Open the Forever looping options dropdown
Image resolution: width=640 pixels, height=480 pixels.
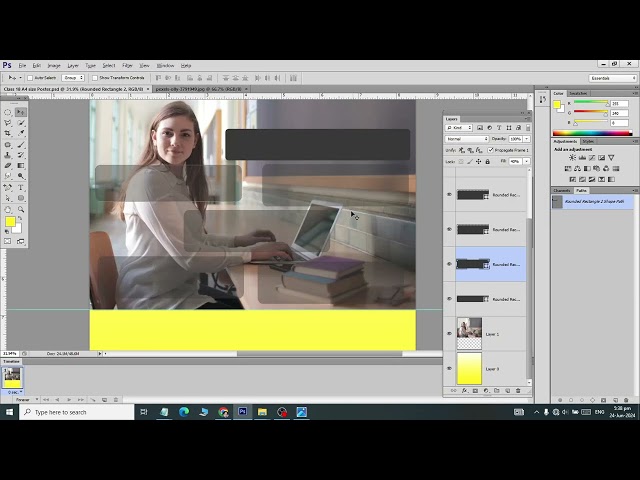[x=27, y=400]
